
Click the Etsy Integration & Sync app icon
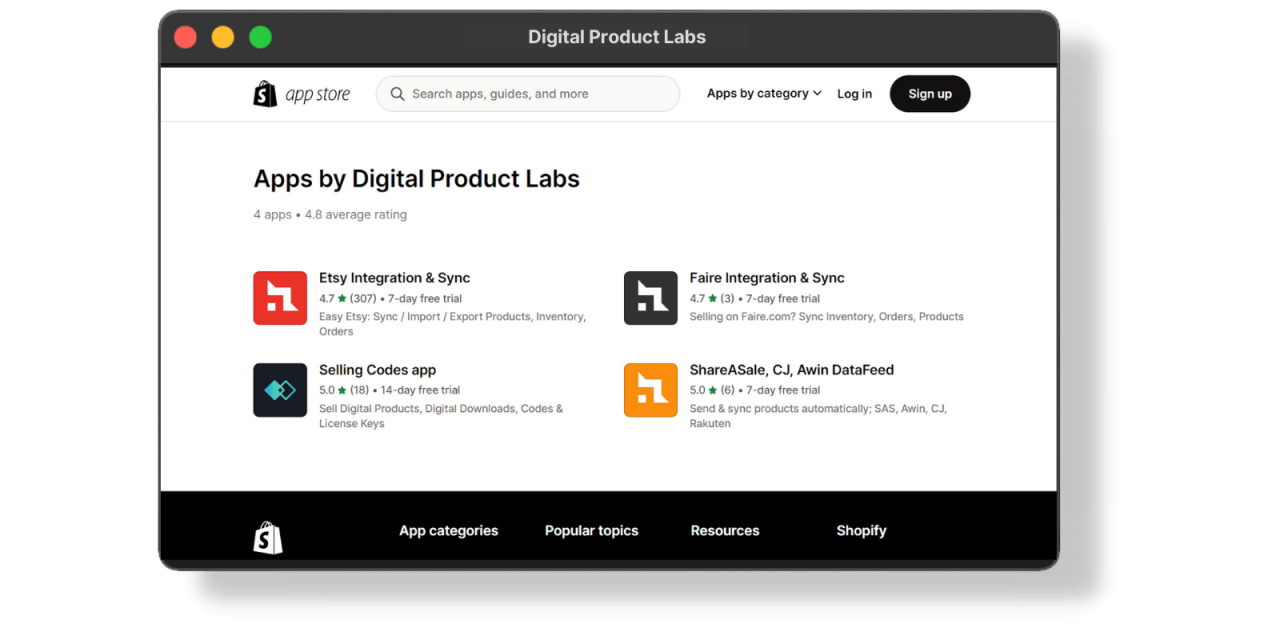click(280, 297)
